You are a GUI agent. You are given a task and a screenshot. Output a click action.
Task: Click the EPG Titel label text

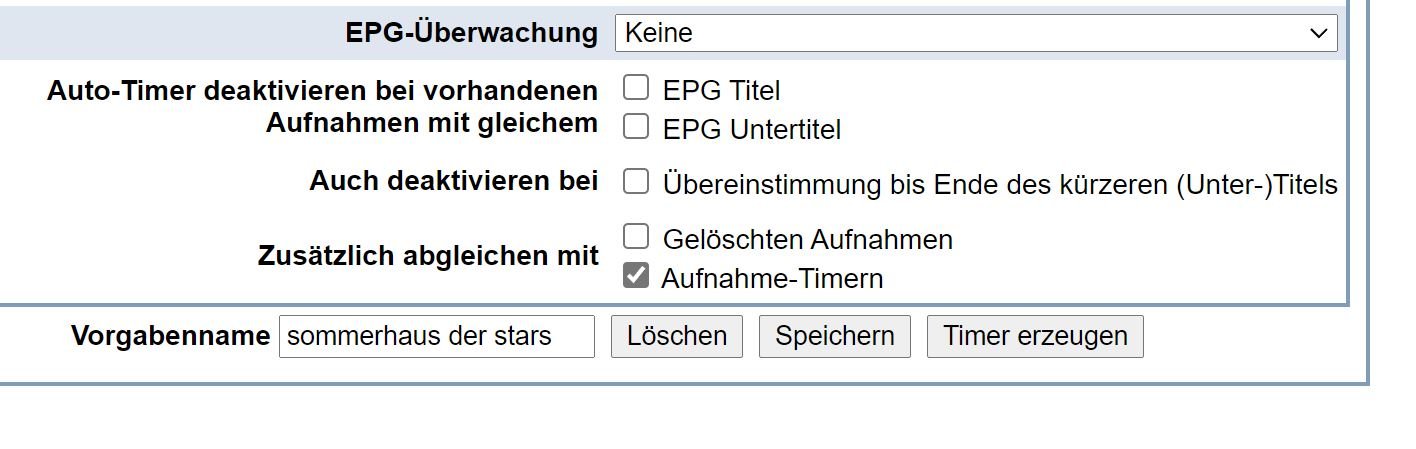721,91
